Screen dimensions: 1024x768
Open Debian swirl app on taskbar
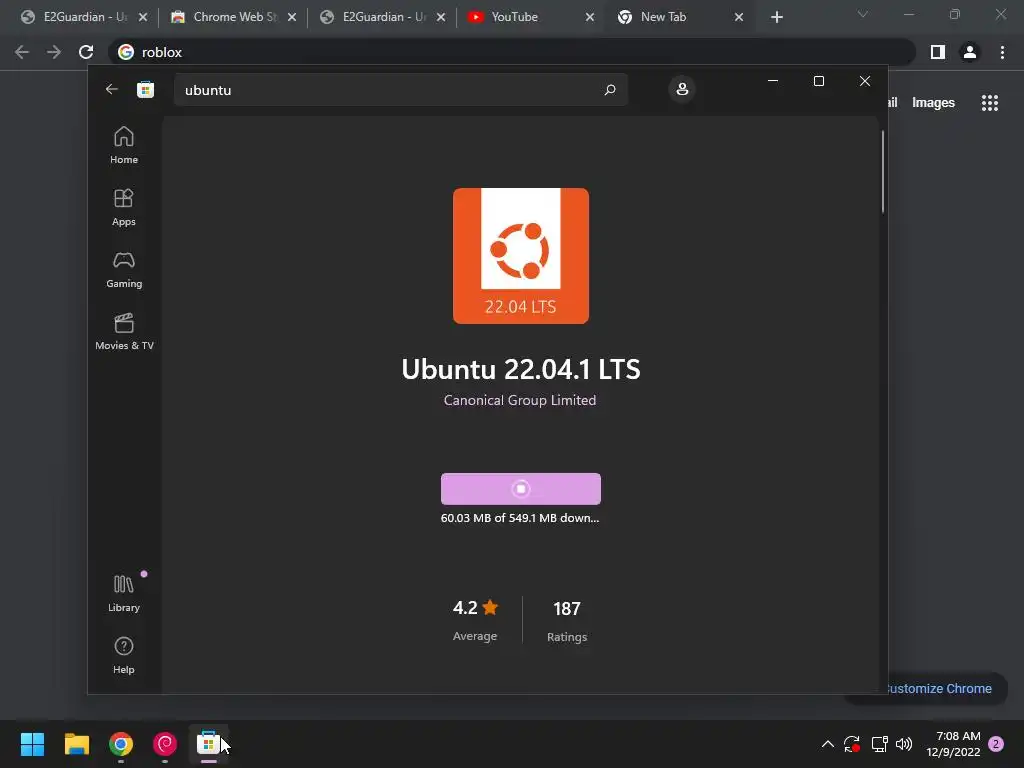[x=165, y=744]
